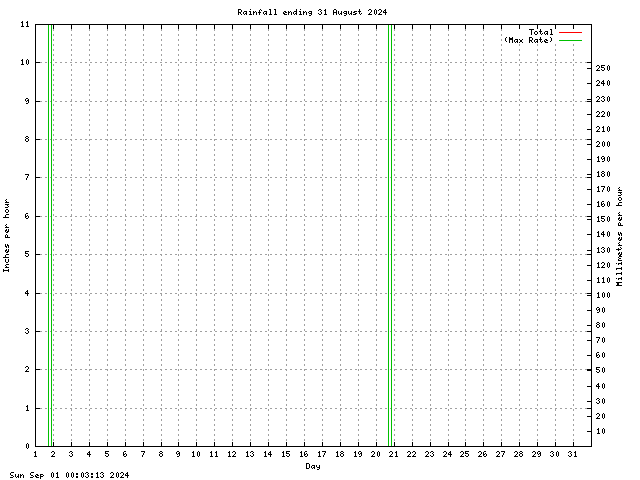
Task: Click the '(Max Rate)' legend label
Action: 528,40
